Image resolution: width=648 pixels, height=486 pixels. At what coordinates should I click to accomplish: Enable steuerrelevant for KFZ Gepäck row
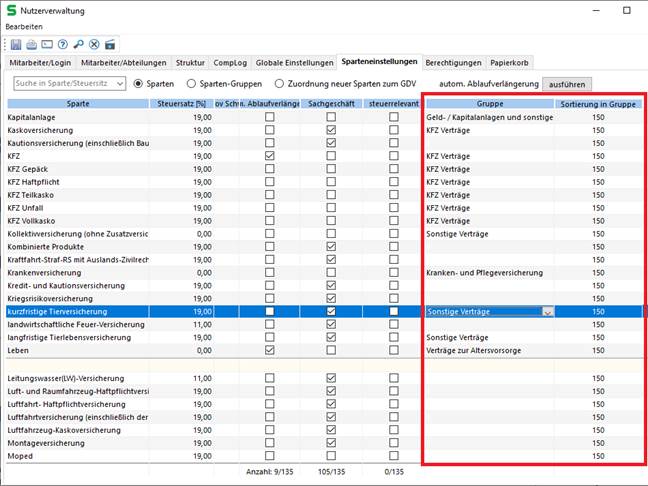click(x=394, y=170)
